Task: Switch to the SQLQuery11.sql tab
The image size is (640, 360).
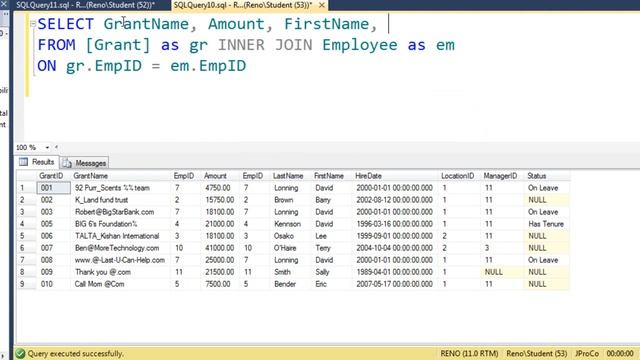Action: (x=85, y=5)
